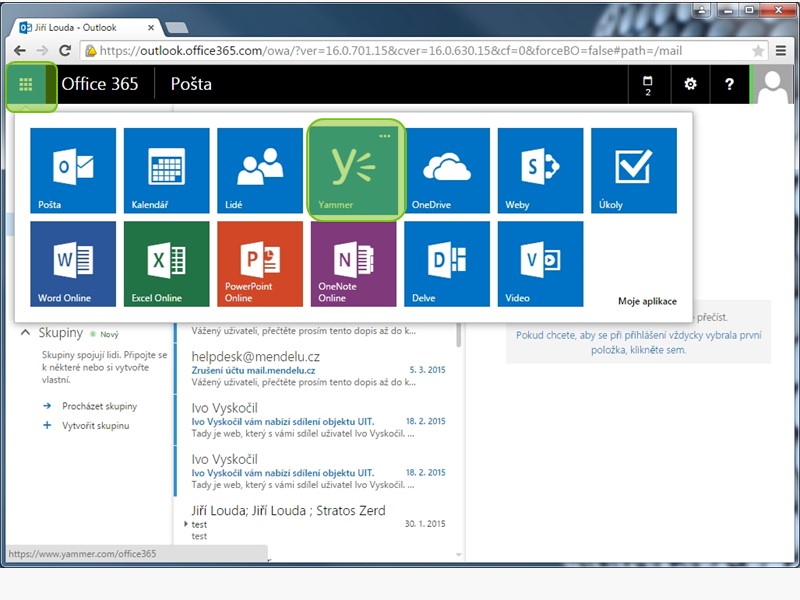Click the browser address bar
This screenshot has width=800, height=600.
(x=420, y=50)
